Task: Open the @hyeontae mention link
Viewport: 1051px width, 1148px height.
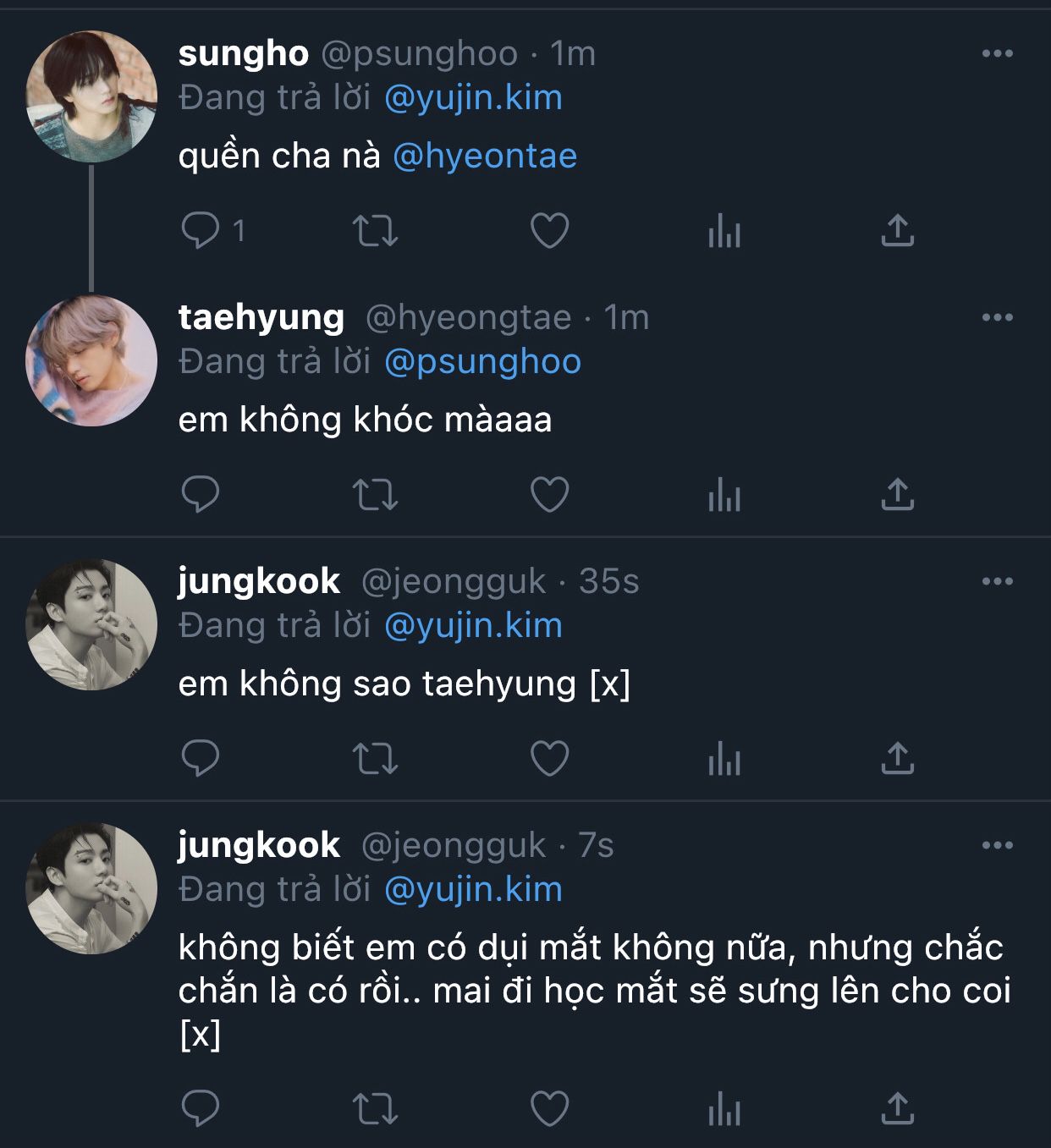Action: (485, 157)
